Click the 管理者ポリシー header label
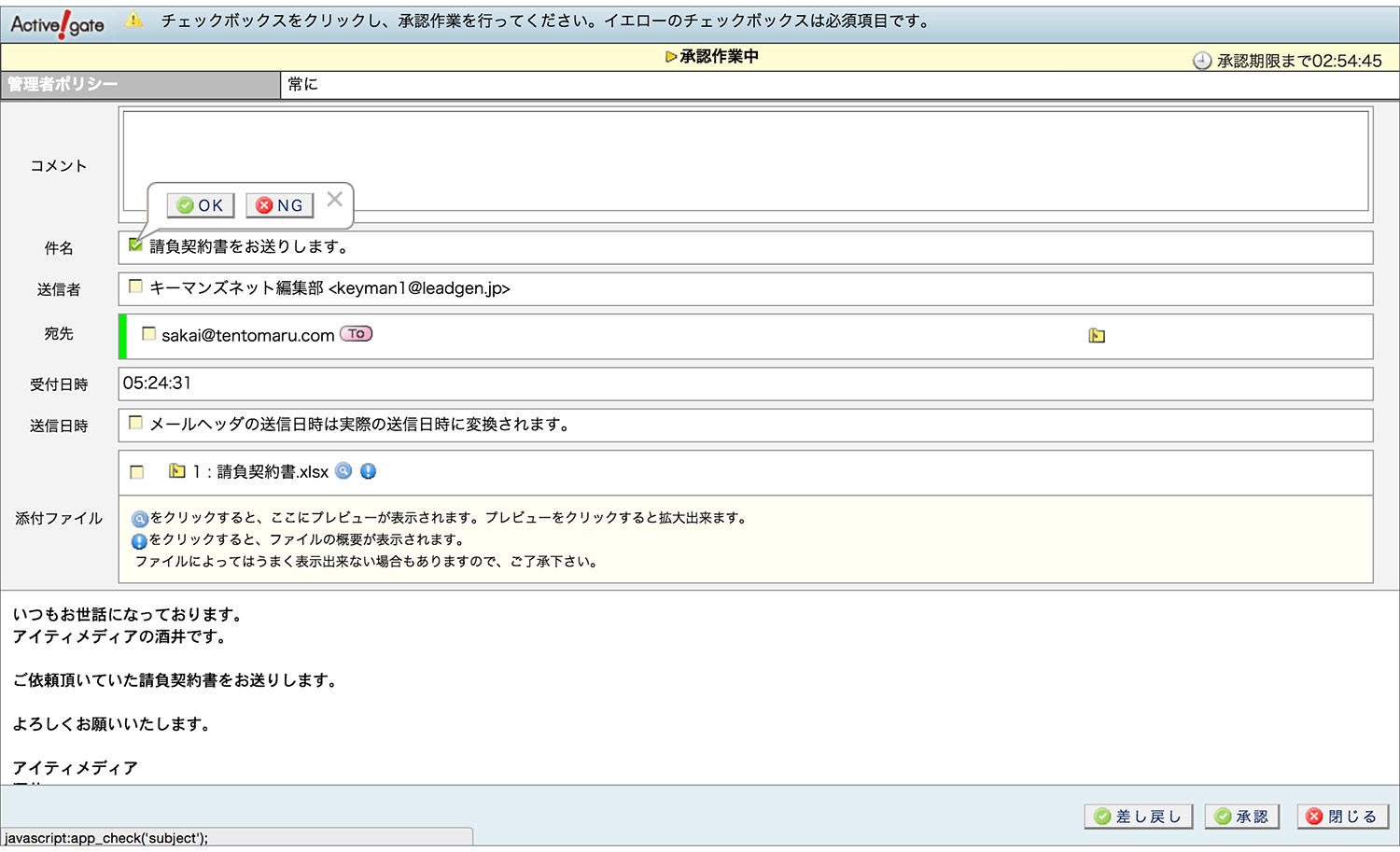The width and height of the screenshot is (1400, 852). click(63, 84)
